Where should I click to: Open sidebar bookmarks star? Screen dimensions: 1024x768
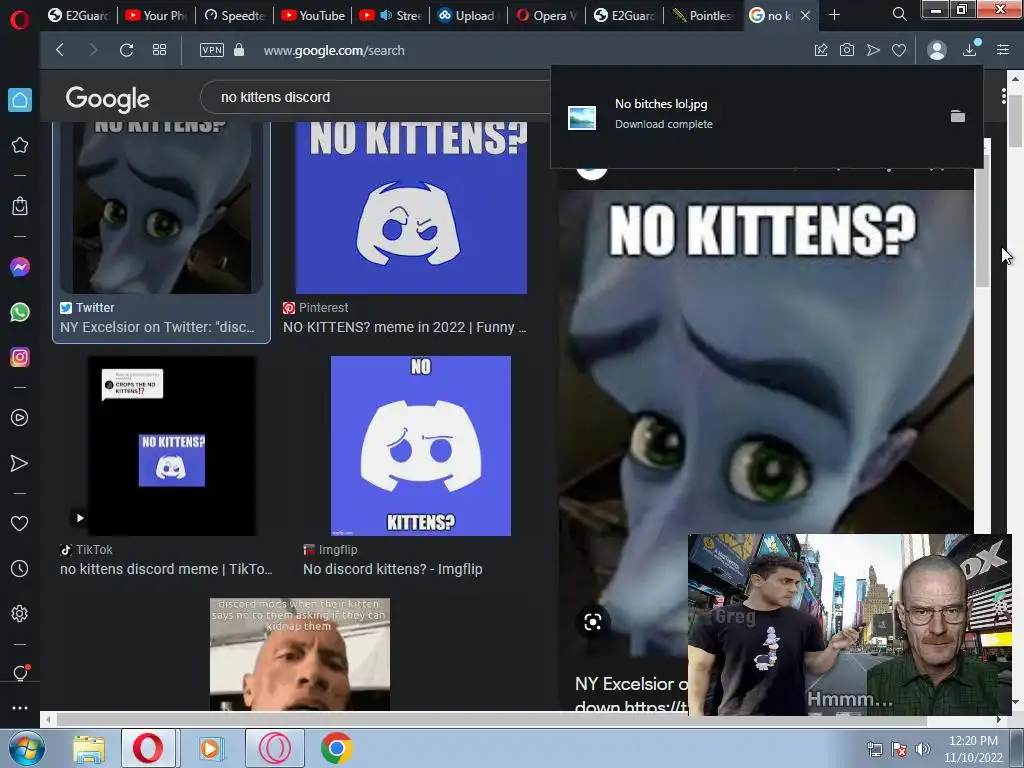20,145
